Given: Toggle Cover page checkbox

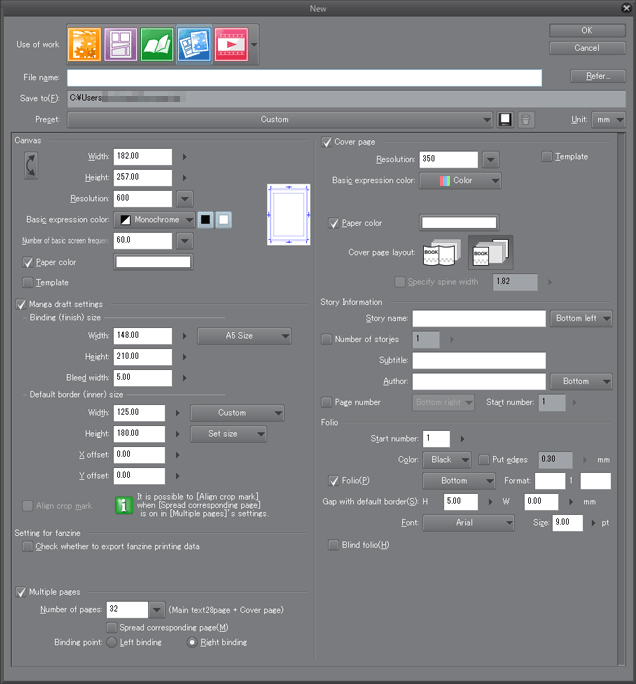Looking at the screenshot, I should (326, 142).
